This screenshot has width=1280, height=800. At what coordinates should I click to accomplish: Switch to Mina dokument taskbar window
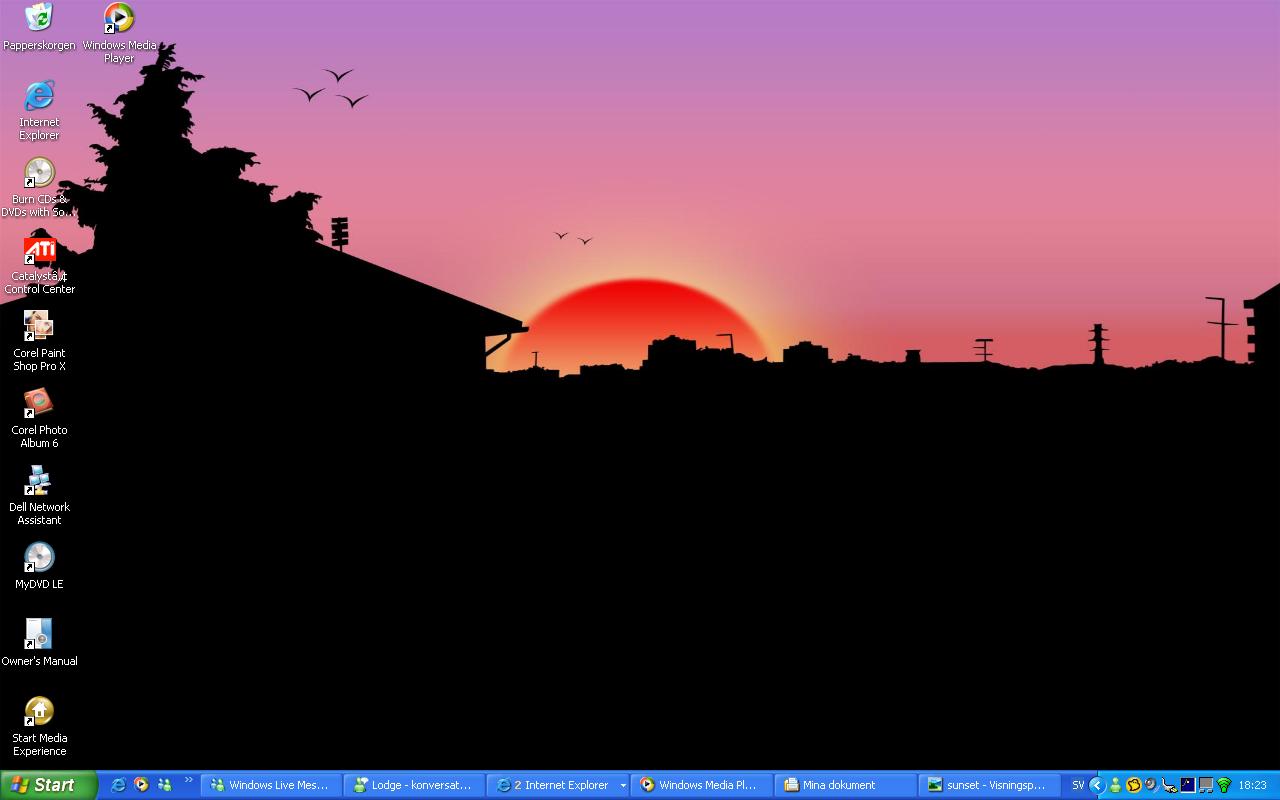[846, 785]
